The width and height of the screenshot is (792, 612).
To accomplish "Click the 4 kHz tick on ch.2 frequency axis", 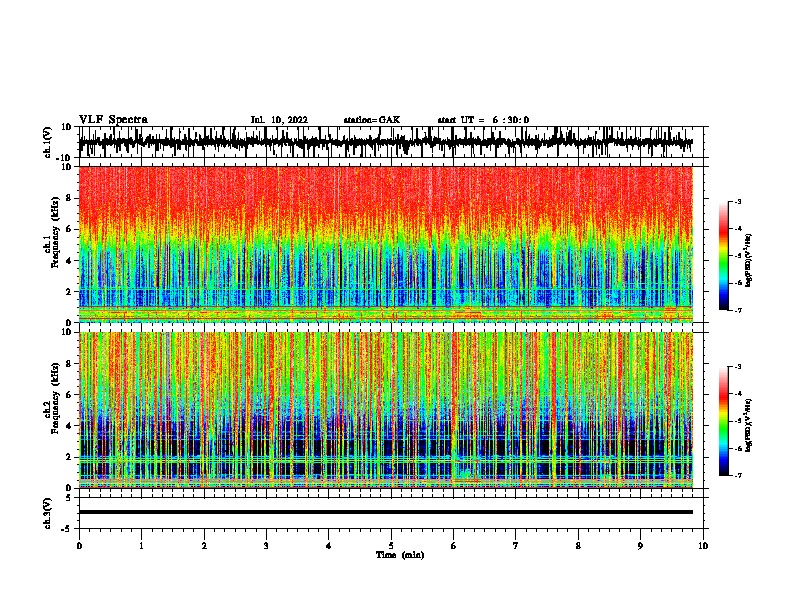I will coord(69,426).
